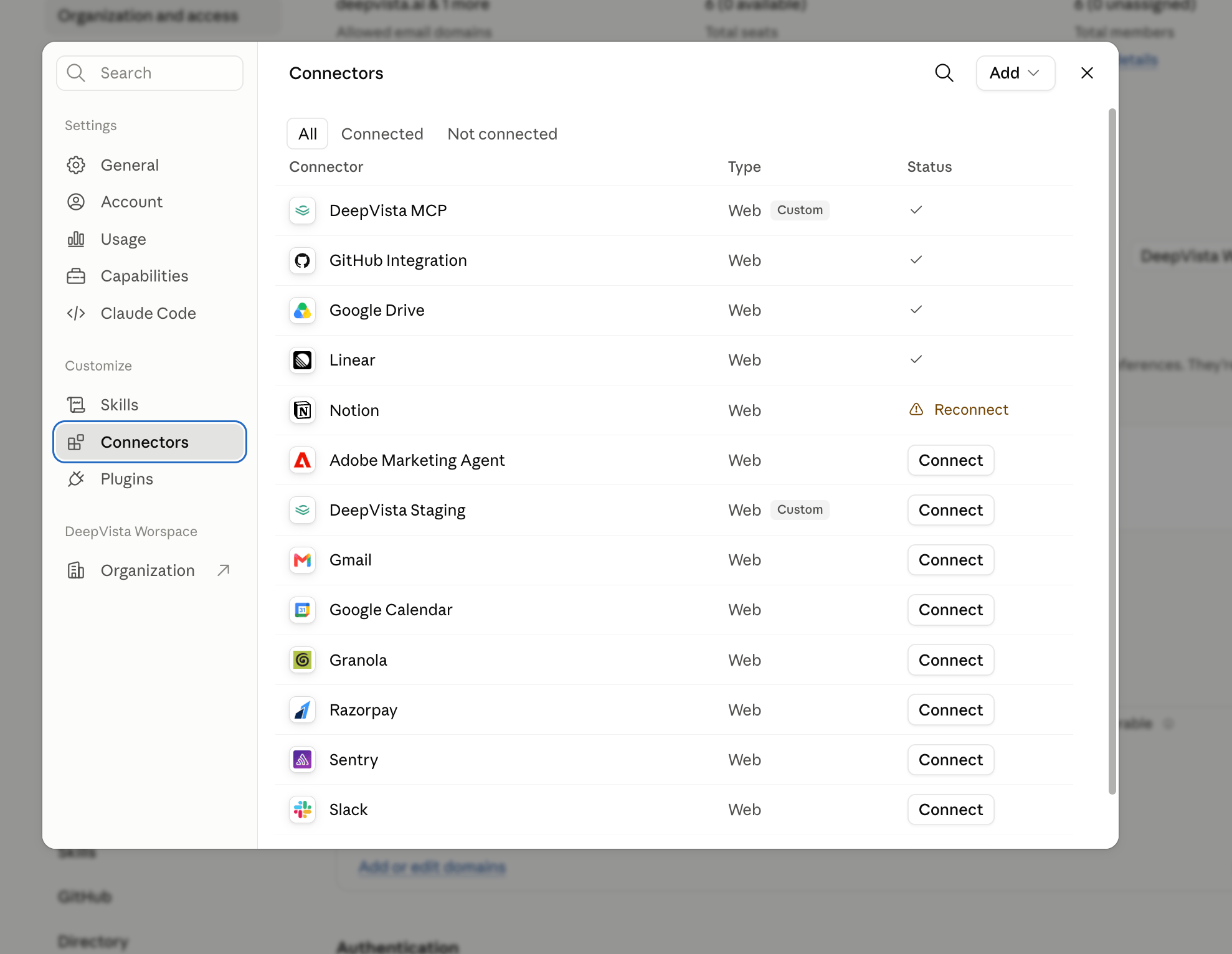Click Add or edit domains in background page
Image resolution: width=1232 pixels, height=954 pixels.
(432, 867)
